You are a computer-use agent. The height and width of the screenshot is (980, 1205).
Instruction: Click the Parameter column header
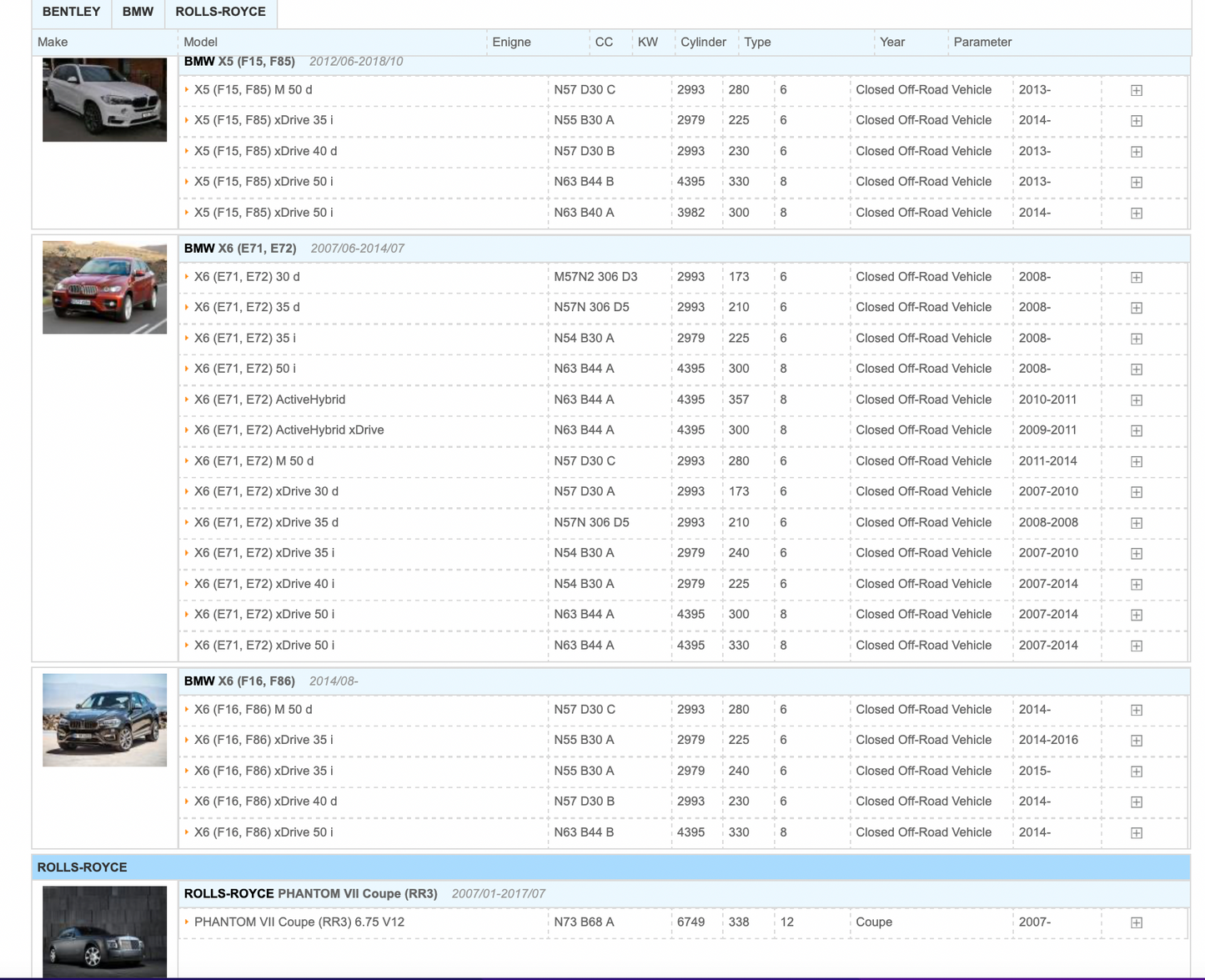983,43
